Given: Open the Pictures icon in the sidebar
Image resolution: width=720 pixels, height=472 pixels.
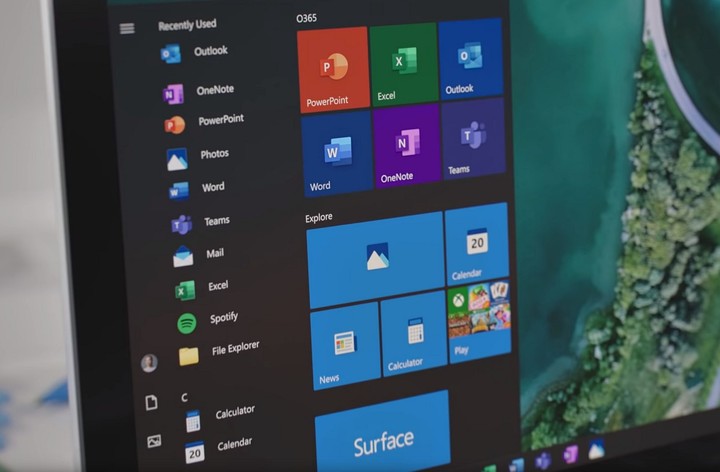Looking at the screenshot, I should click(153, 441).
